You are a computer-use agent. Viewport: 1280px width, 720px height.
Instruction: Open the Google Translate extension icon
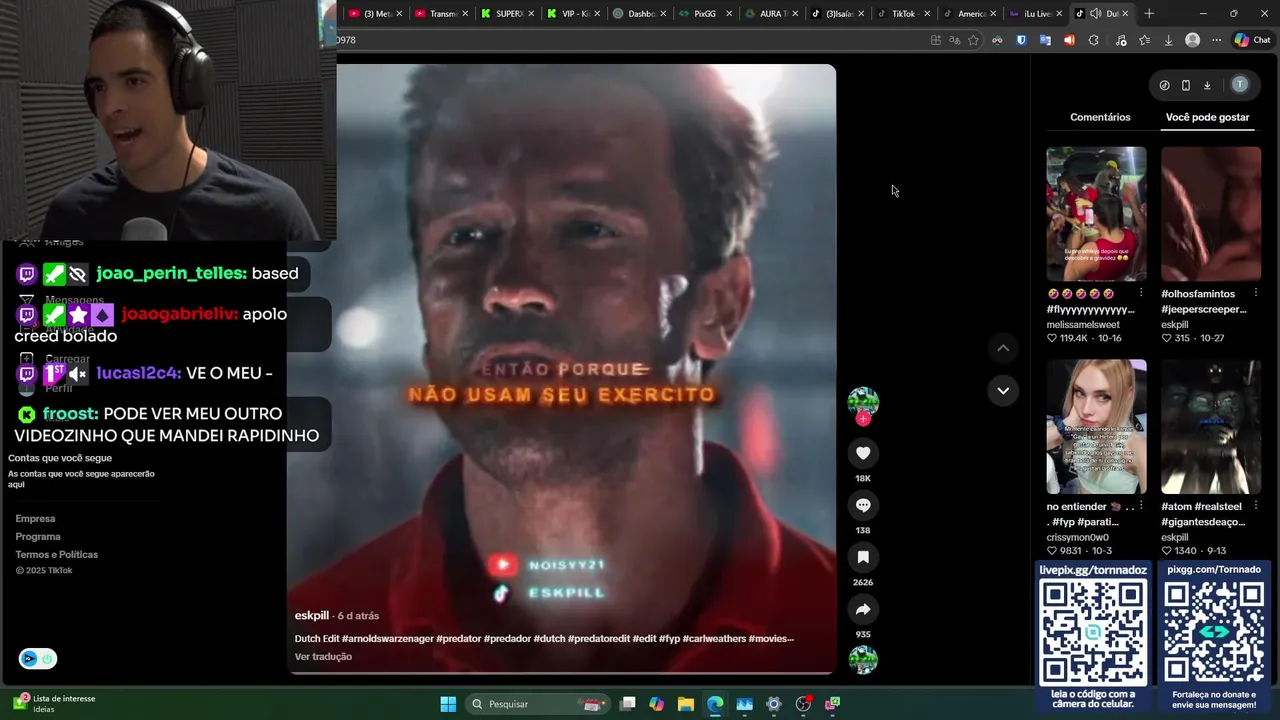click(x=1045, y=40)
